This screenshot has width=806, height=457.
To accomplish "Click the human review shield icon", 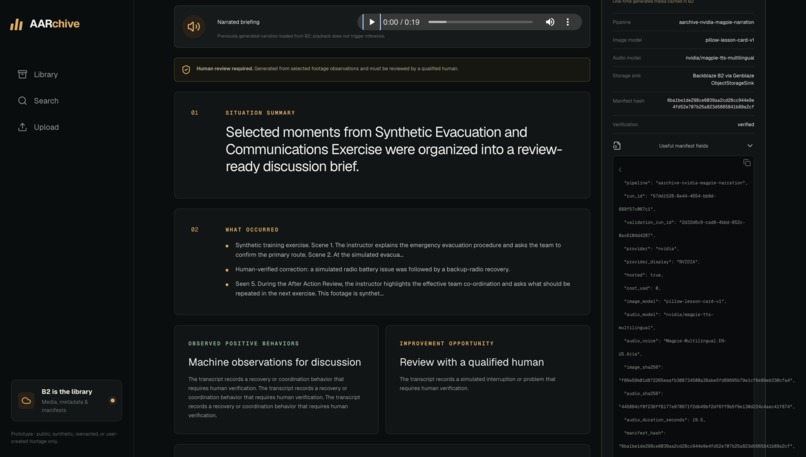I will click(186, 69).
